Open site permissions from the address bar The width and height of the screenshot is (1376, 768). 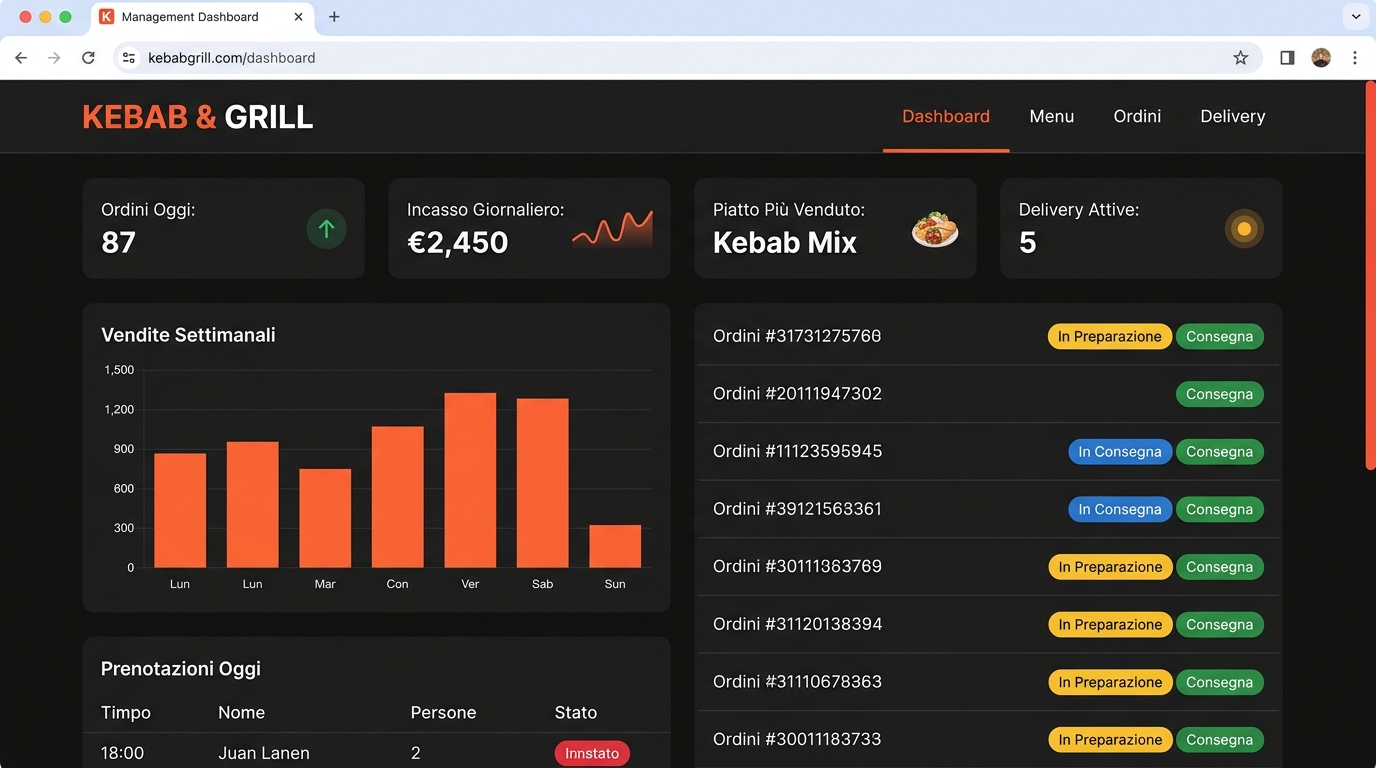128,57
